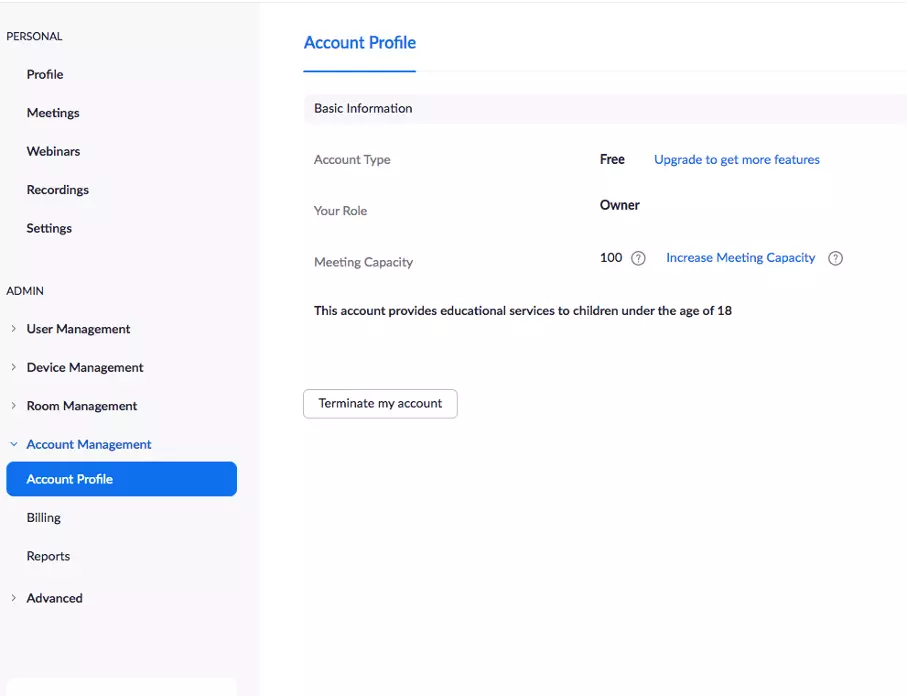Open the Recordings page

click(57, 189)
